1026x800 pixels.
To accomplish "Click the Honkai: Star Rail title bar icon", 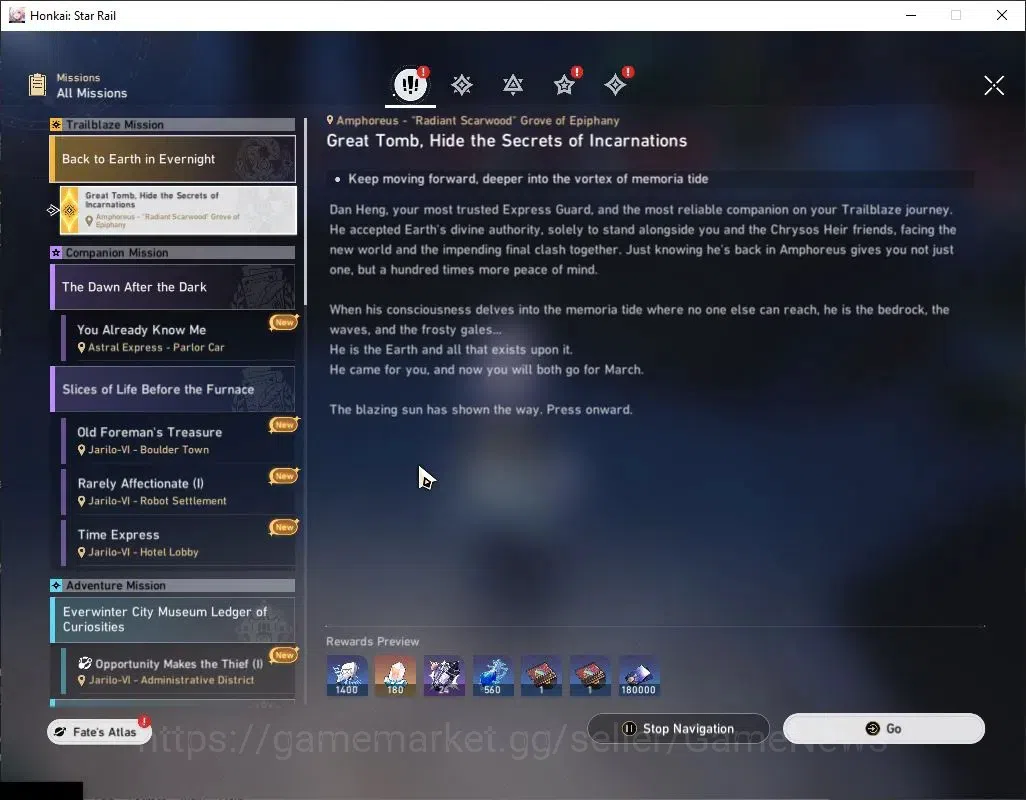I will [x=16, y=15].
